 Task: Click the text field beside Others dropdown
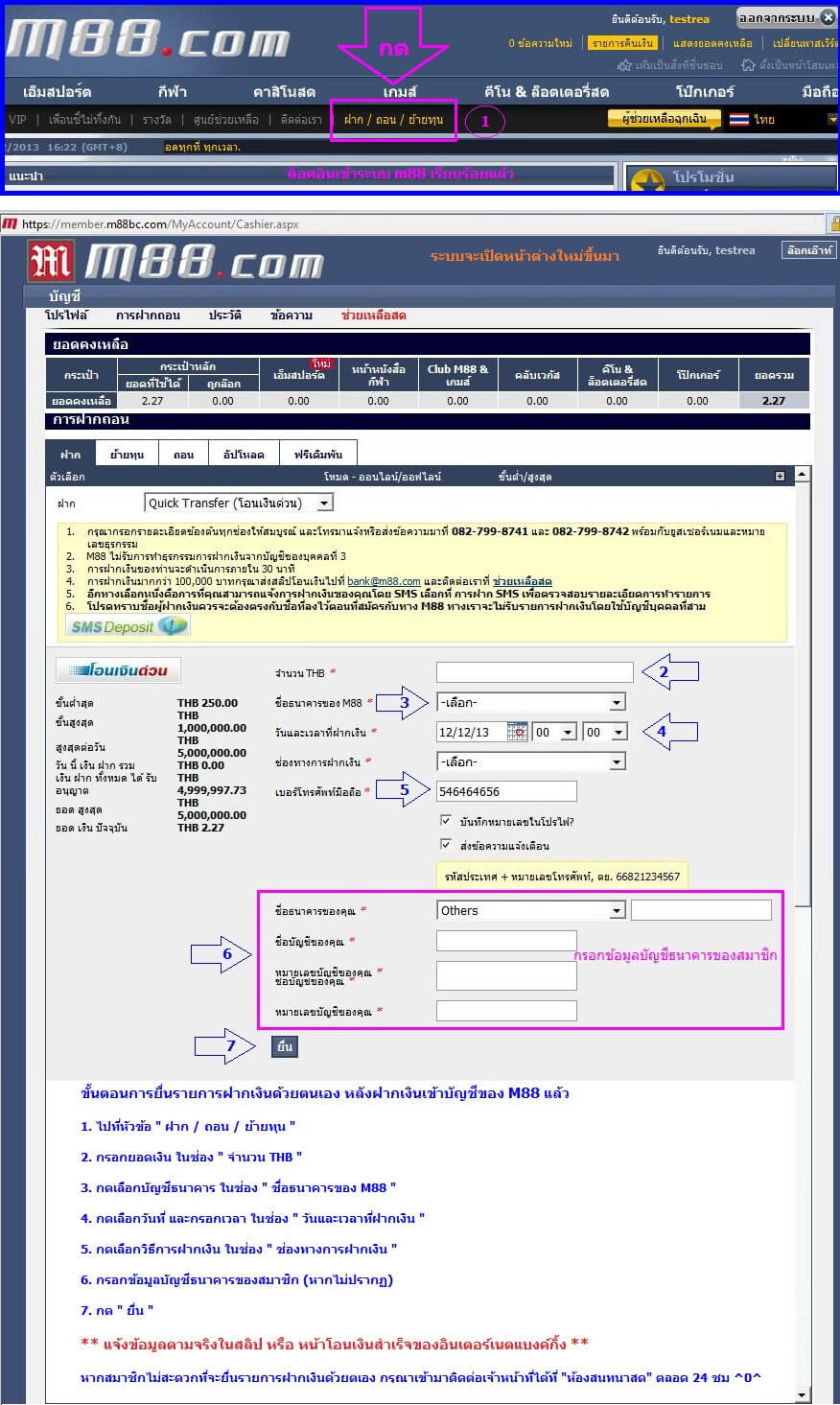(x=701, y=910)
